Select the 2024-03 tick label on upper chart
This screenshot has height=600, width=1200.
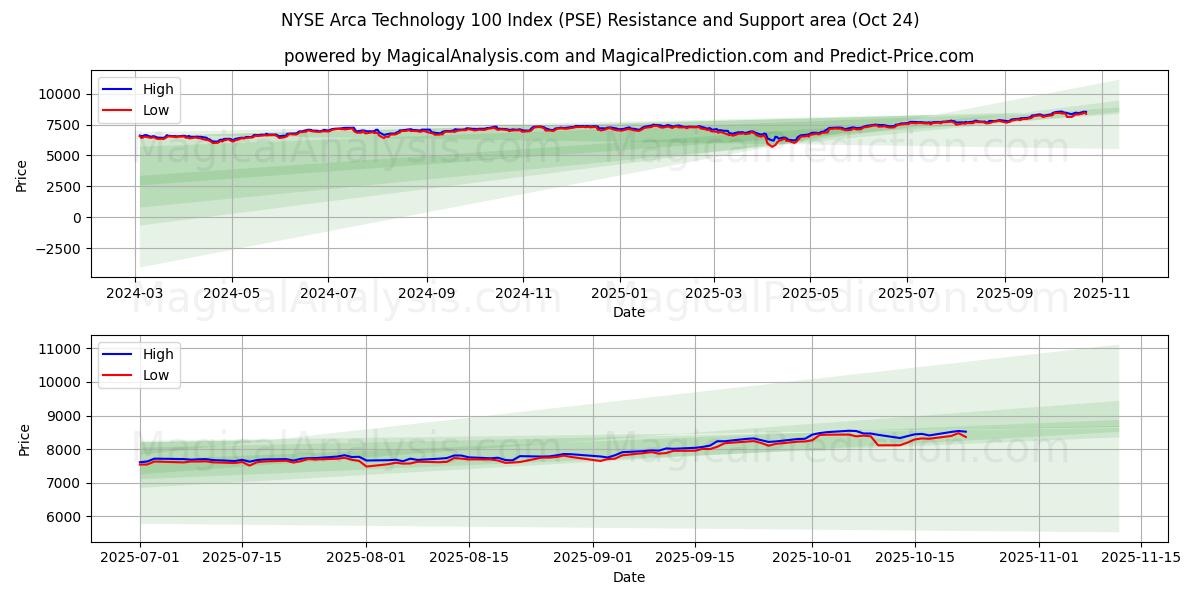click(x=136, y=294)
